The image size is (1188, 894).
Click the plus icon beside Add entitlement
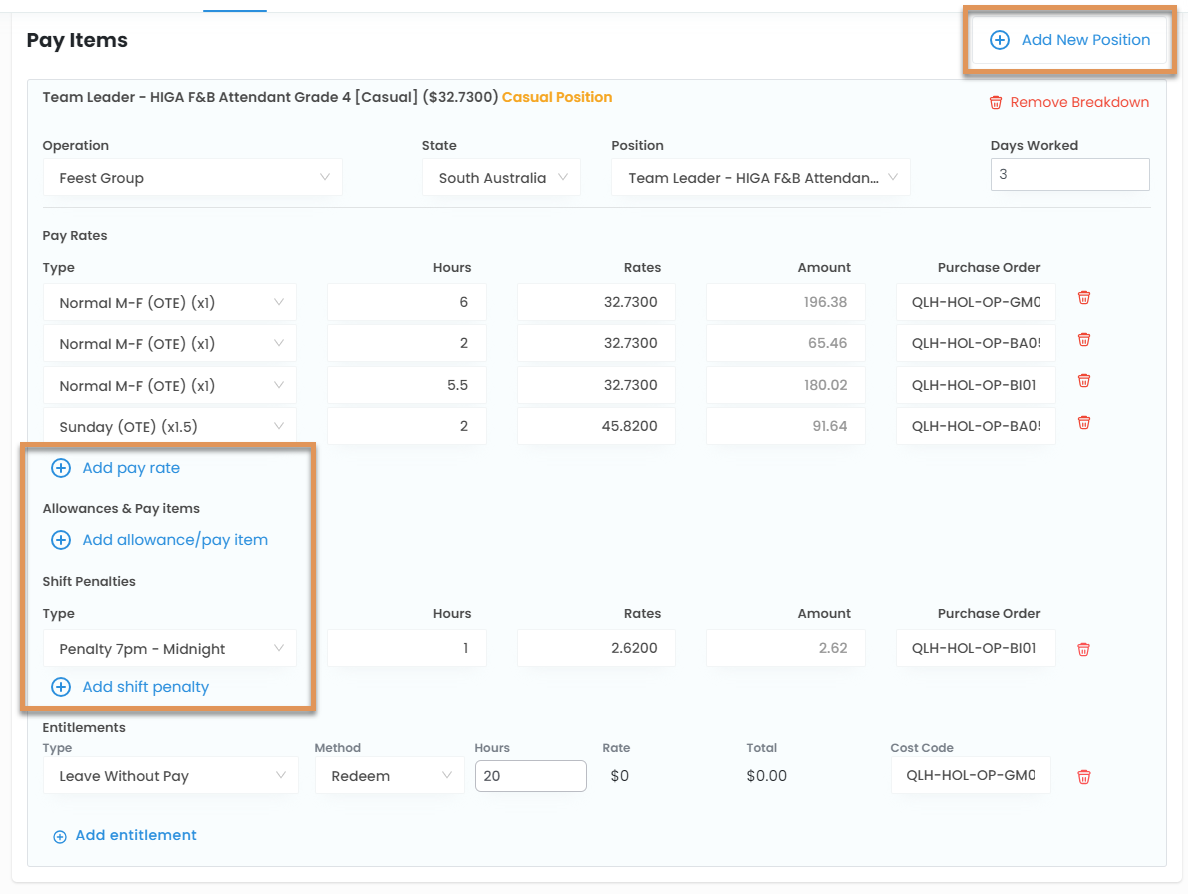(x=60, y=836)
